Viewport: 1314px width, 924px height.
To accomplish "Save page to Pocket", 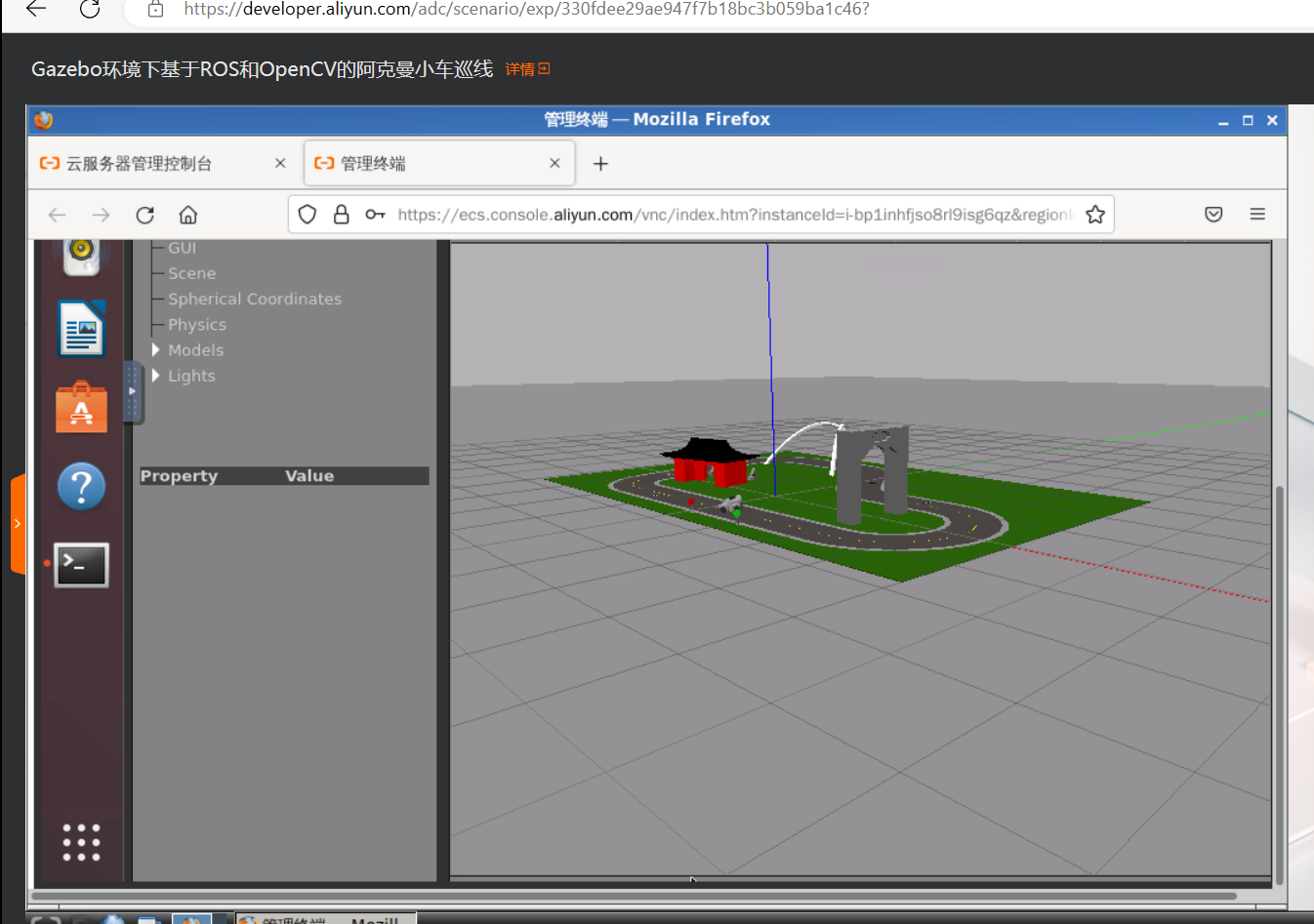I will [x=1213, y=215].
